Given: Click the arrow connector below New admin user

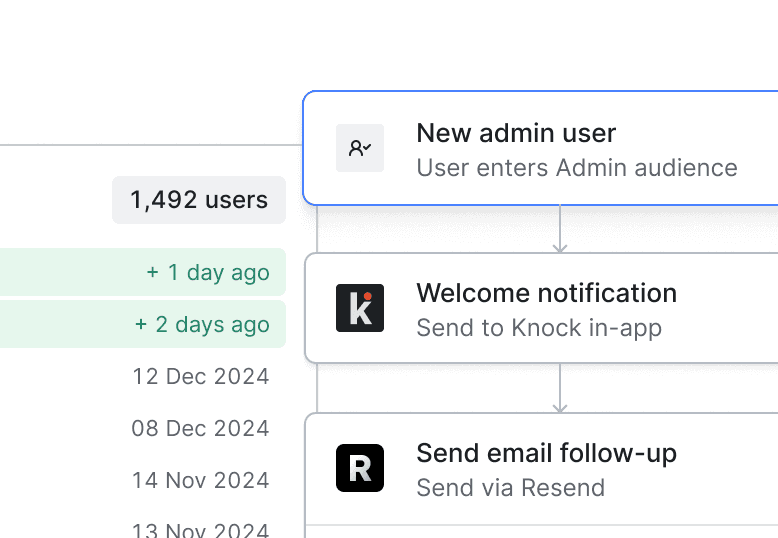Looking at the screenshot, I should 560,229.
